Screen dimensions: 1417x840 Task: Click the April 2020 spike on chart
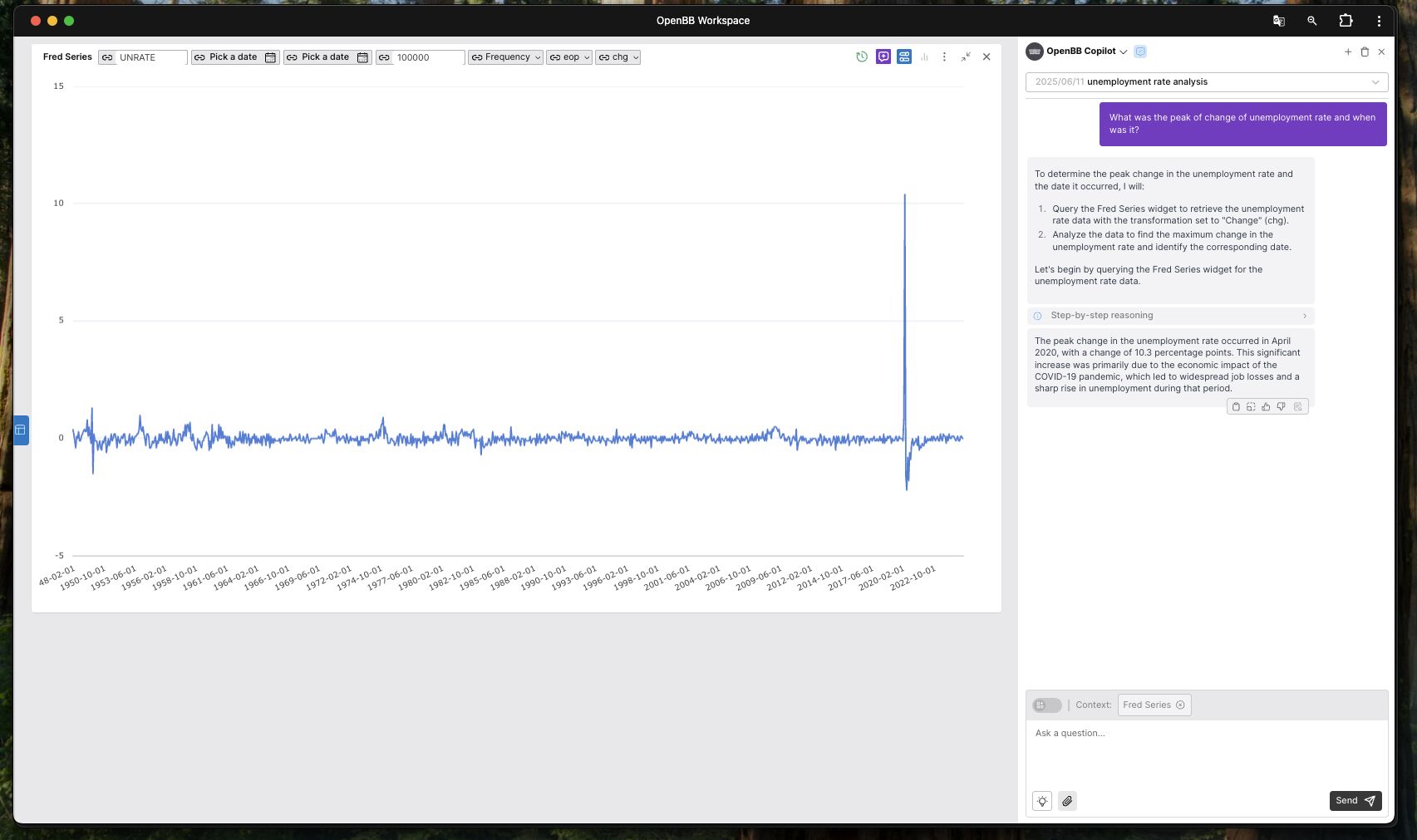(x=905, y=196)
